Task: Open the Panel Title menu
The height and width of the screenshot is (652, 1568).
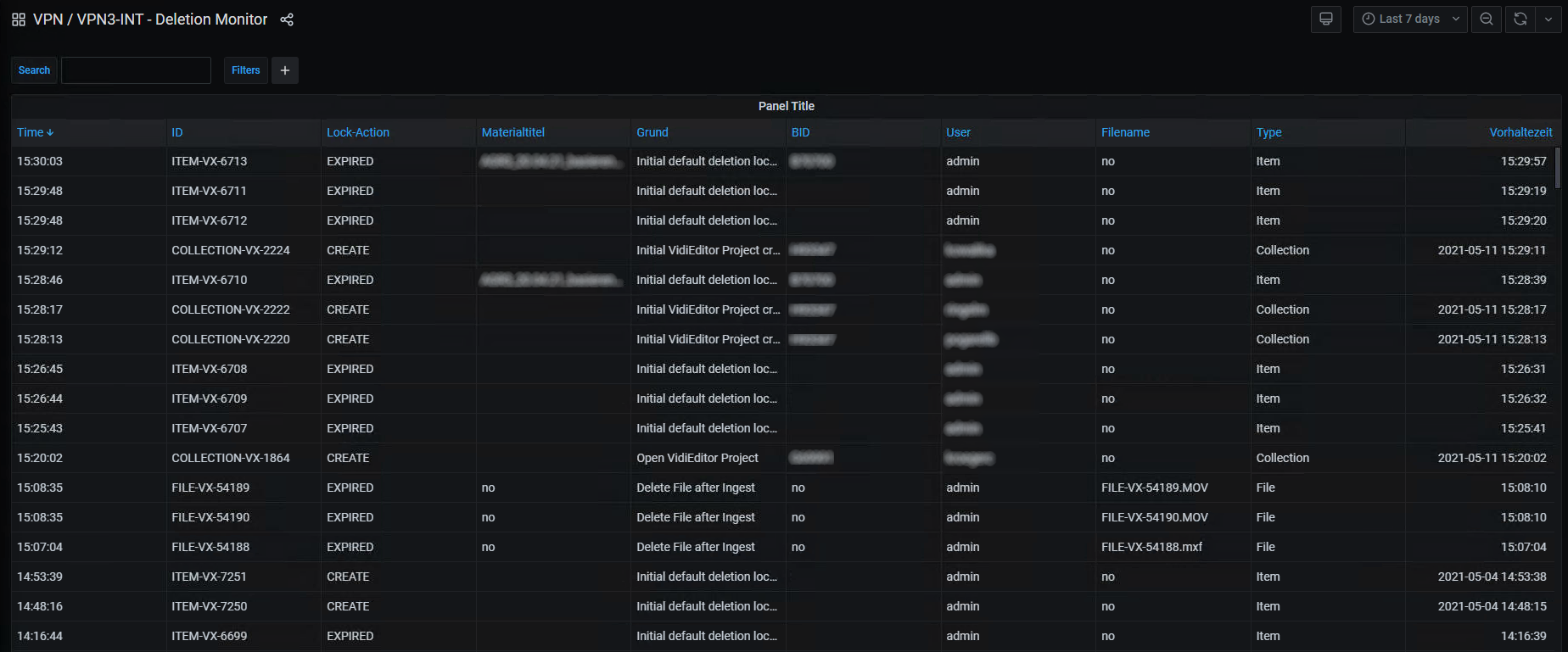Action: [786, 106]
